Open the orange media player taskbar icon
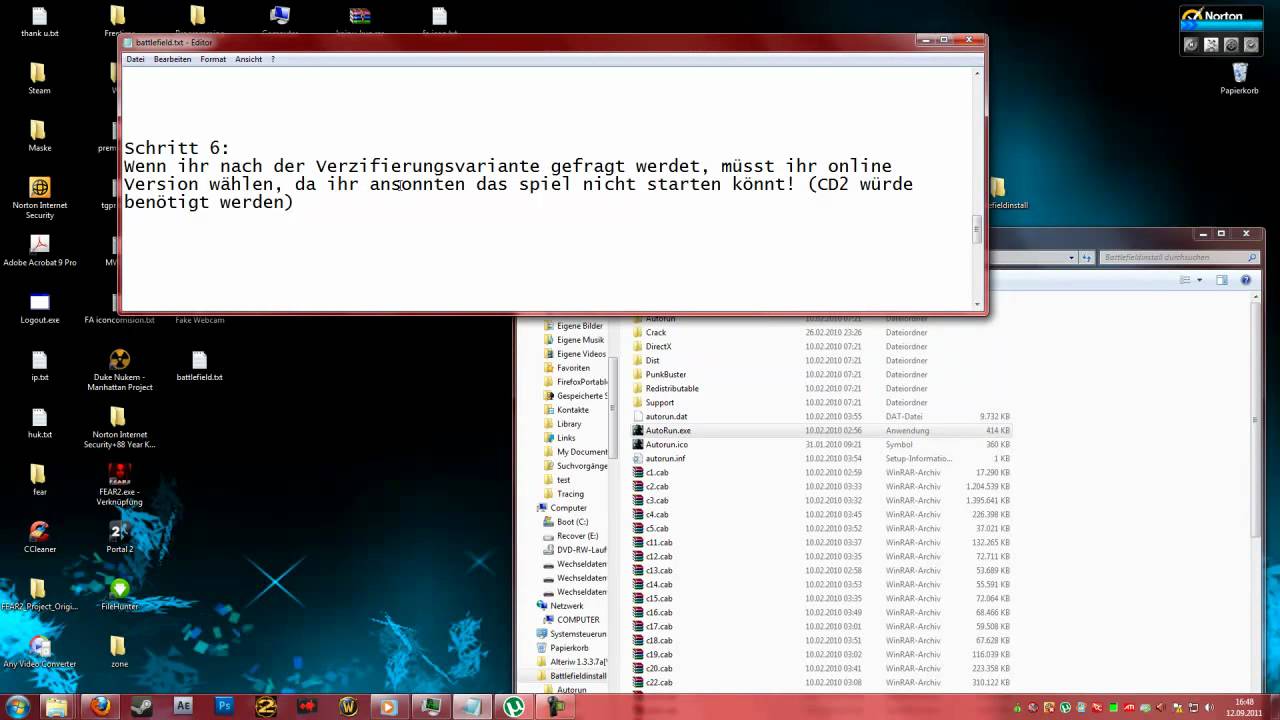 tap(390, 706)
